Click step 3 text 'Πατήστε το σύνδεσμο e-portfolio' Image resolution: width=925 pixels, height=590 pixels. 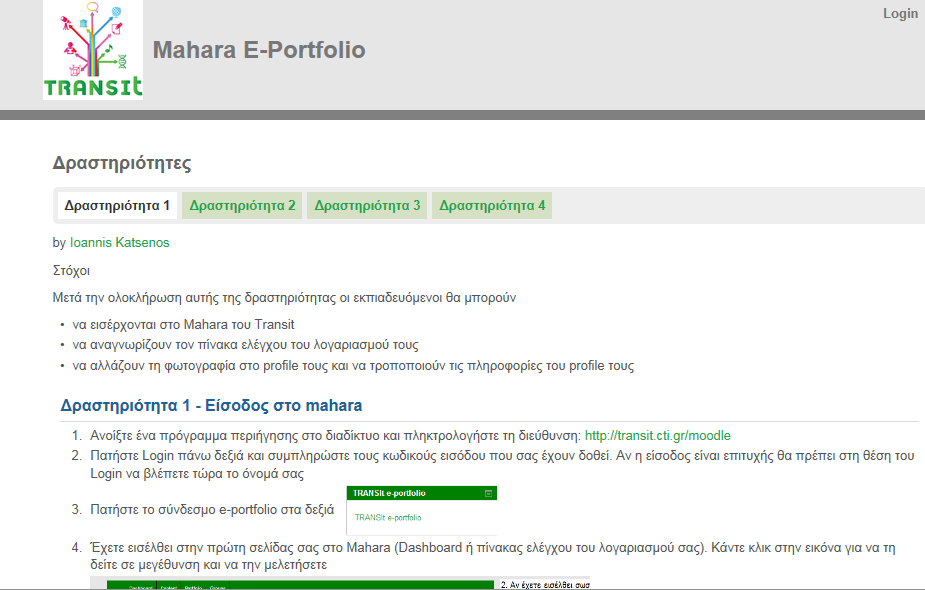coord(212,510)
